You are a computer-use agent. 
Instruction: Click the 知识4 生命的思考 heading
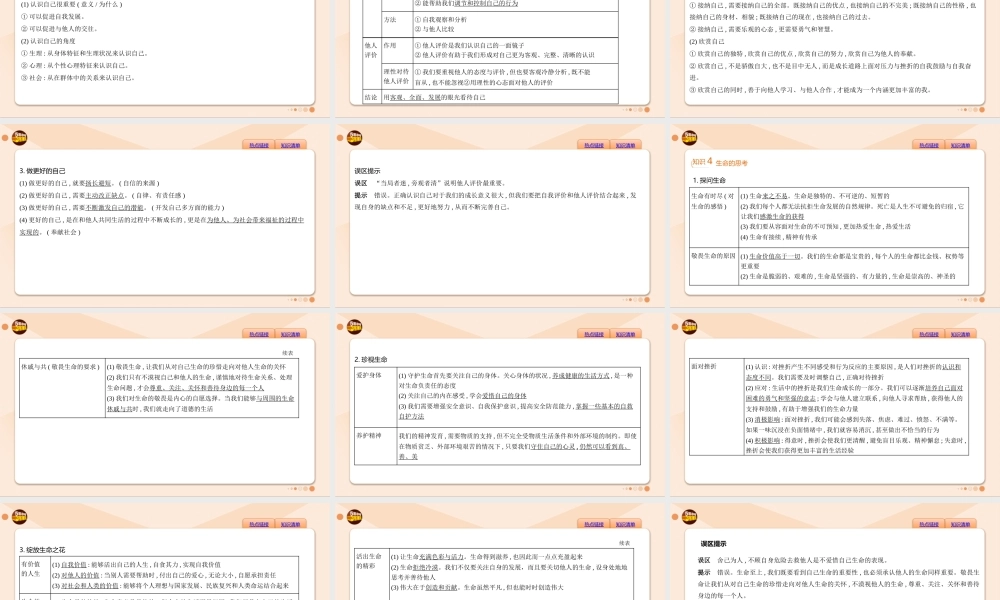(720, 162)
